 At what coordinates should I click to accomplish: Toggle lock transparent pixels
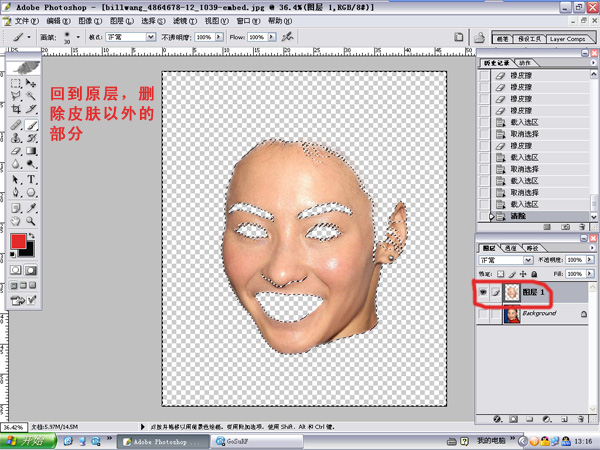pos(501,274)
